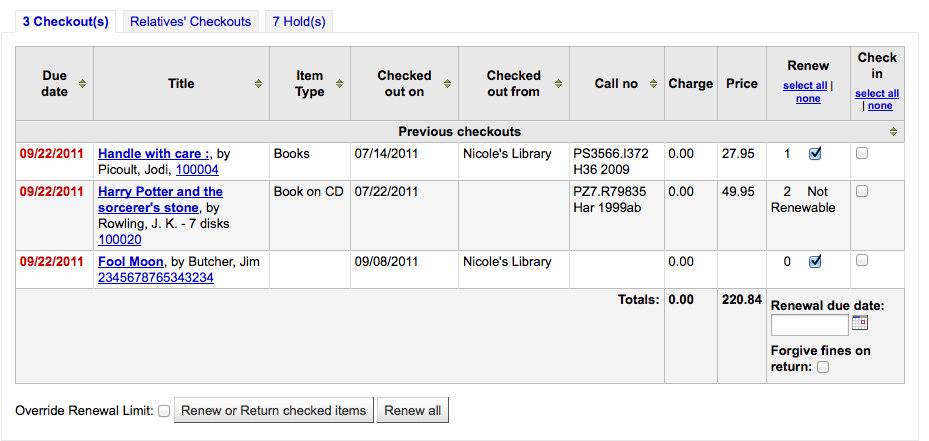
Task: Sort table by Due date column arrows
Action: pos(82,84)
